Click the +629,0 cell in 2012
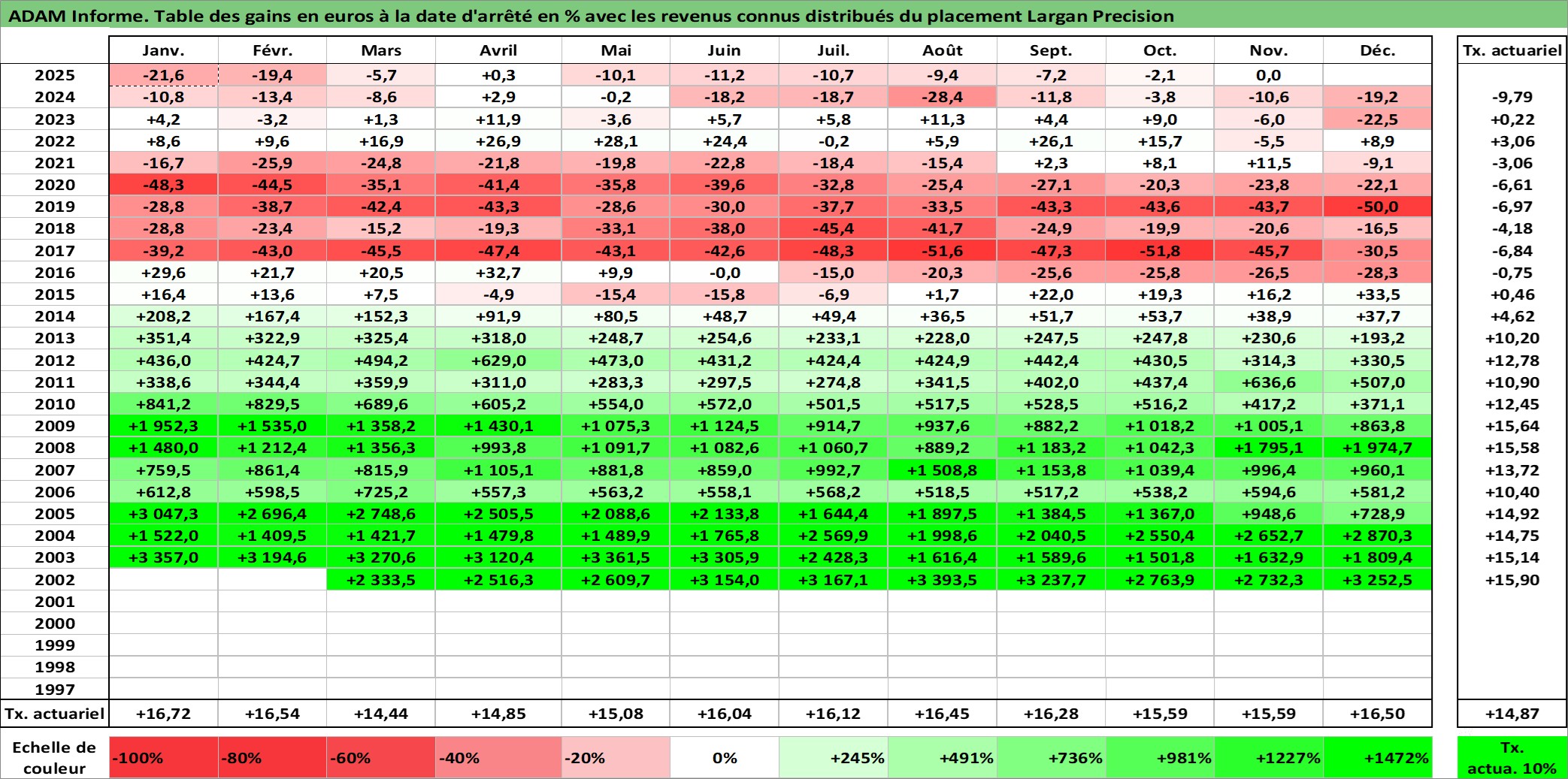This screenshot has height=779, width=1568. pyautogui.click(x=498, y=361)
